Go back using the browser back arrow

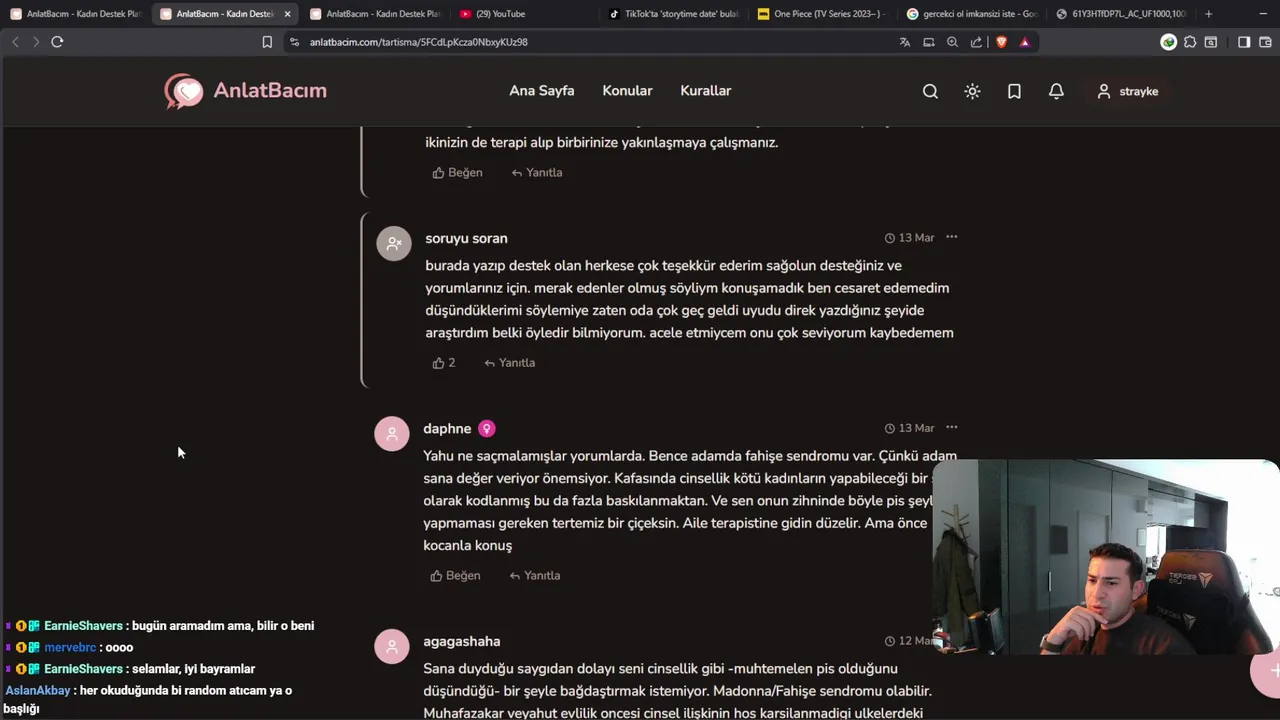pos(15,42)
